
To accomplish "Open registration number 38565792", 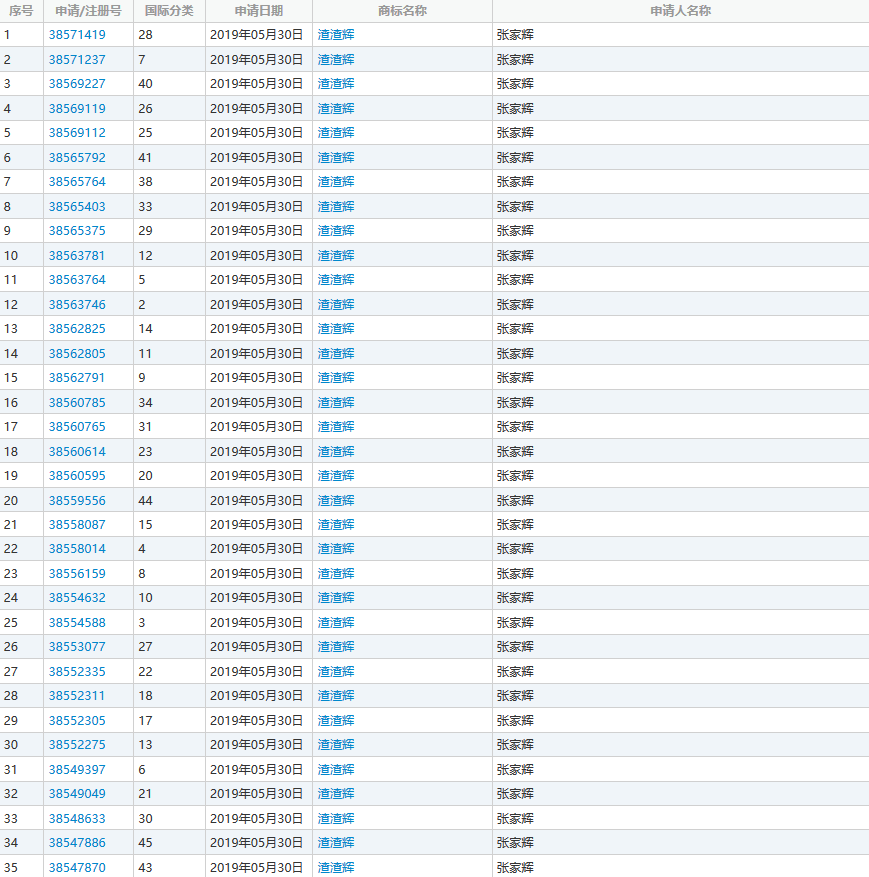I will point(77,158).
